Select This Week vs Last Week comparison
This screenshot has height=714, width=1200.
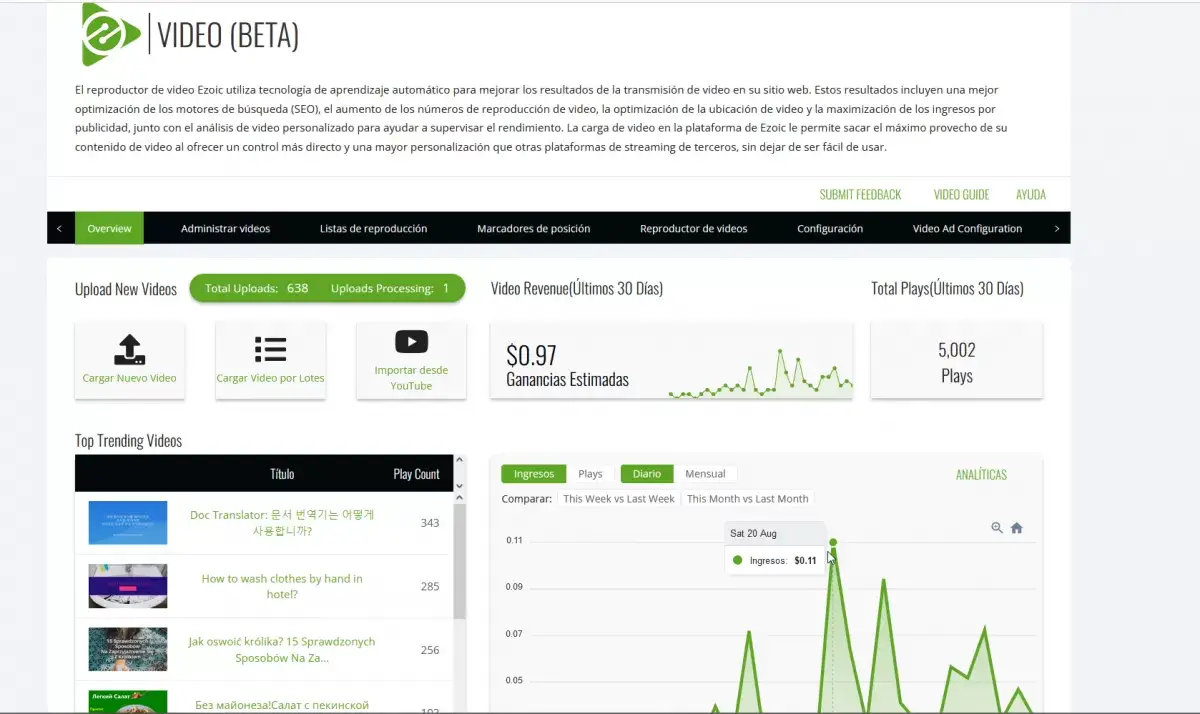(x=618, y=498)
